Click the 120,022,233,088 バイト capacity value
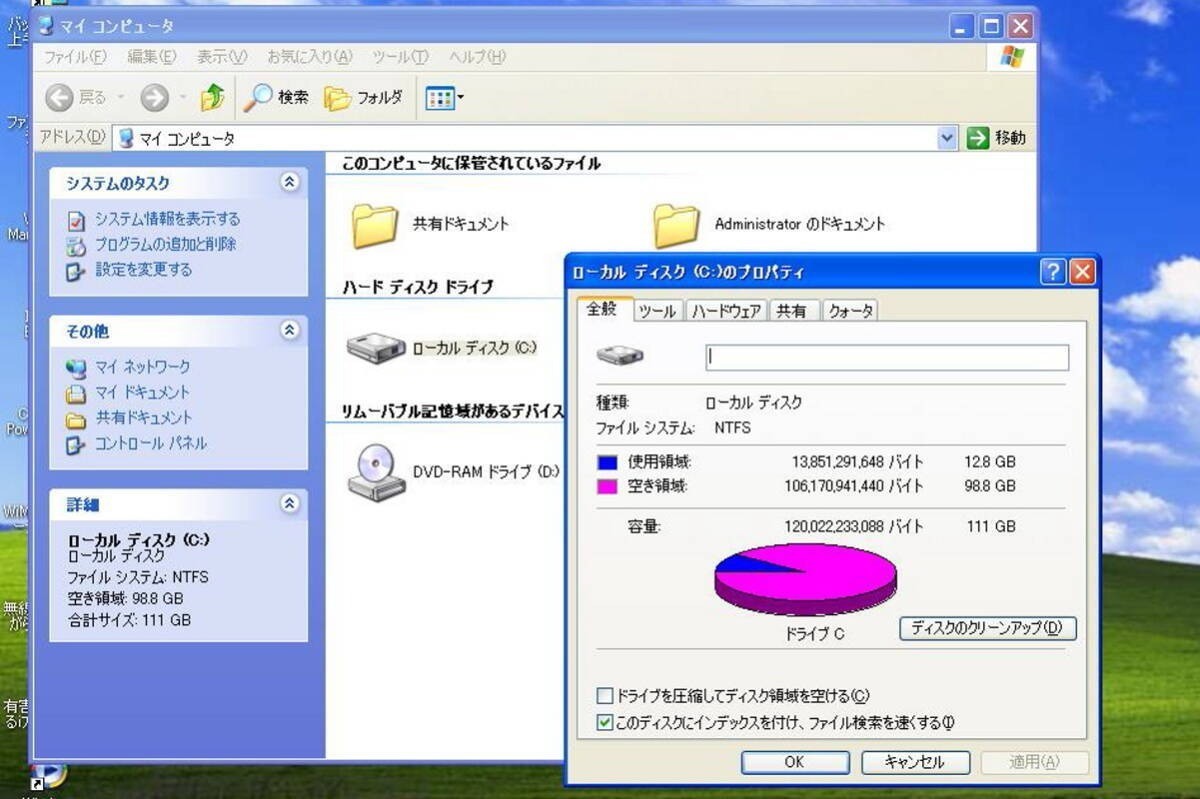The image size is (1200, 799). click(x=855, y=526)
